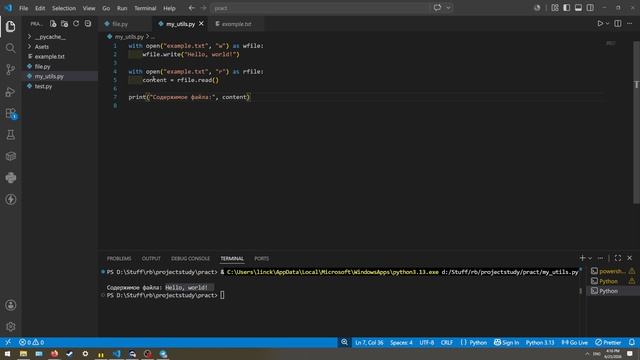Run the Python file with play button

(600, 24)
